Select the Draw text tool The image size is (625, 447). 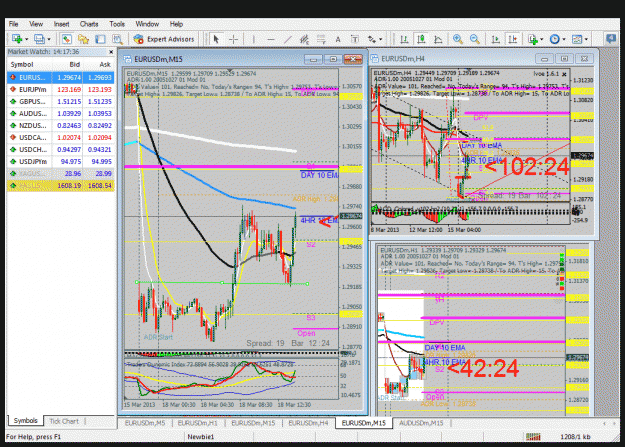tap(338, 39)
